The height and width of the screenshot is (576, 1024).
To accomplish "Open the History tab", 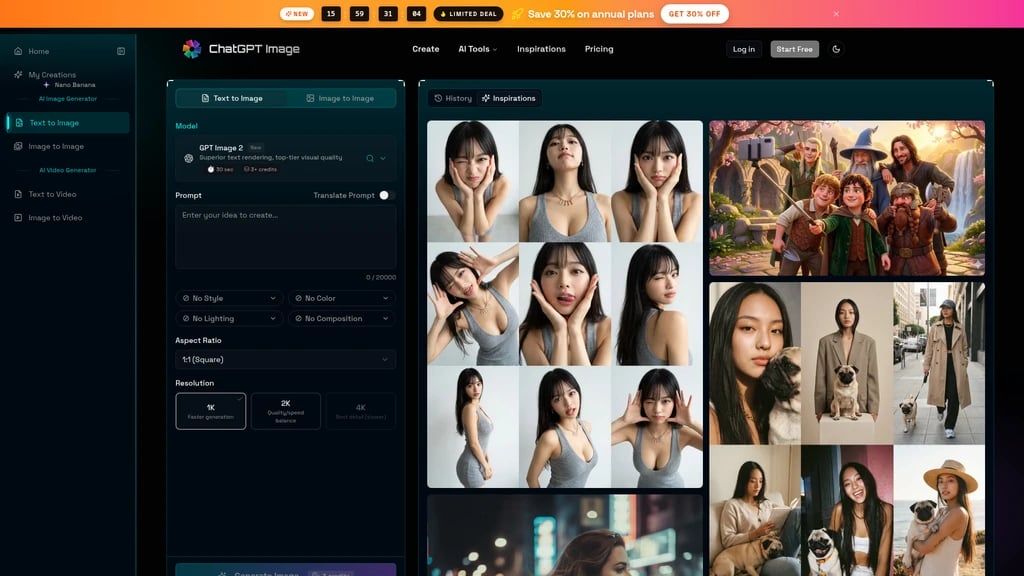I will [x=453, y=98].
